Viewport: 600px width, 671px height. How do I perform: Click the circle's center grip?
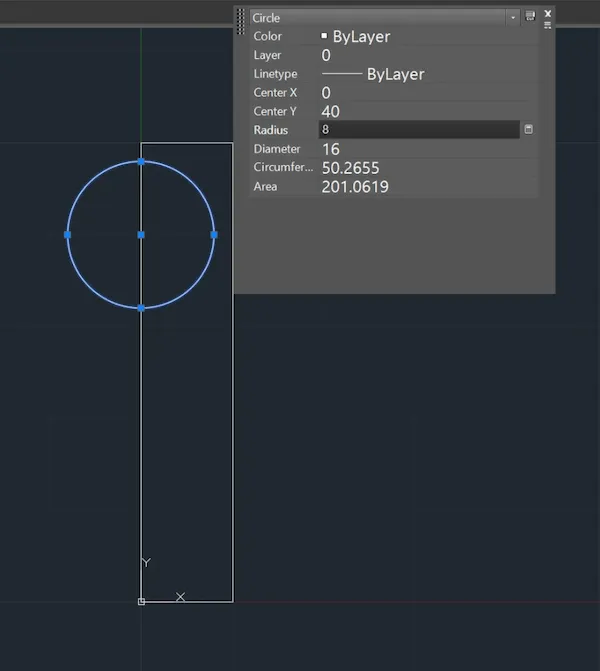click(x=141, y=235)
